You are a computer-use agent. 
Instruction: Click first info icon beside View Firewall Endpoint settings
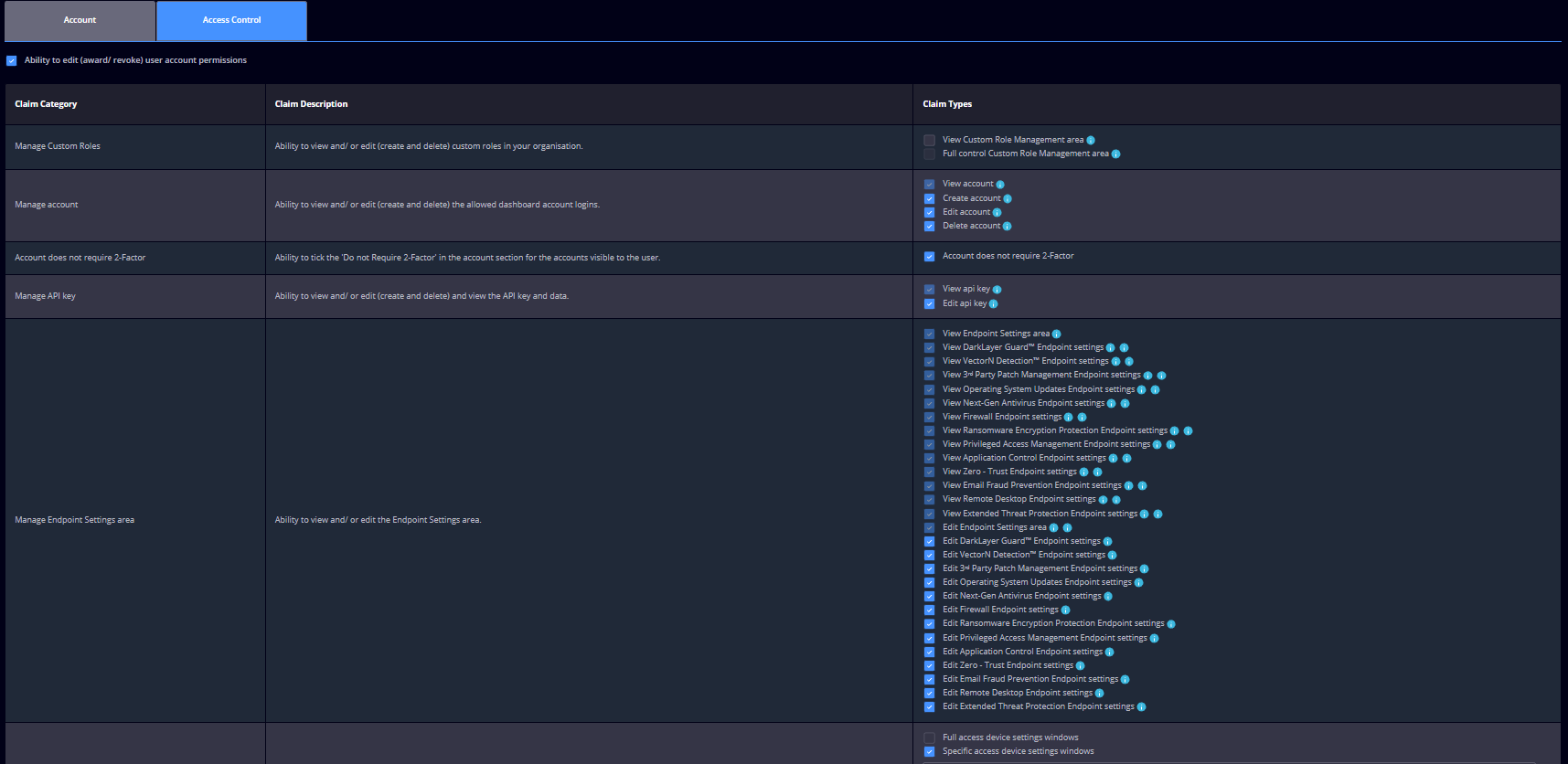[x=1068, y=418]
